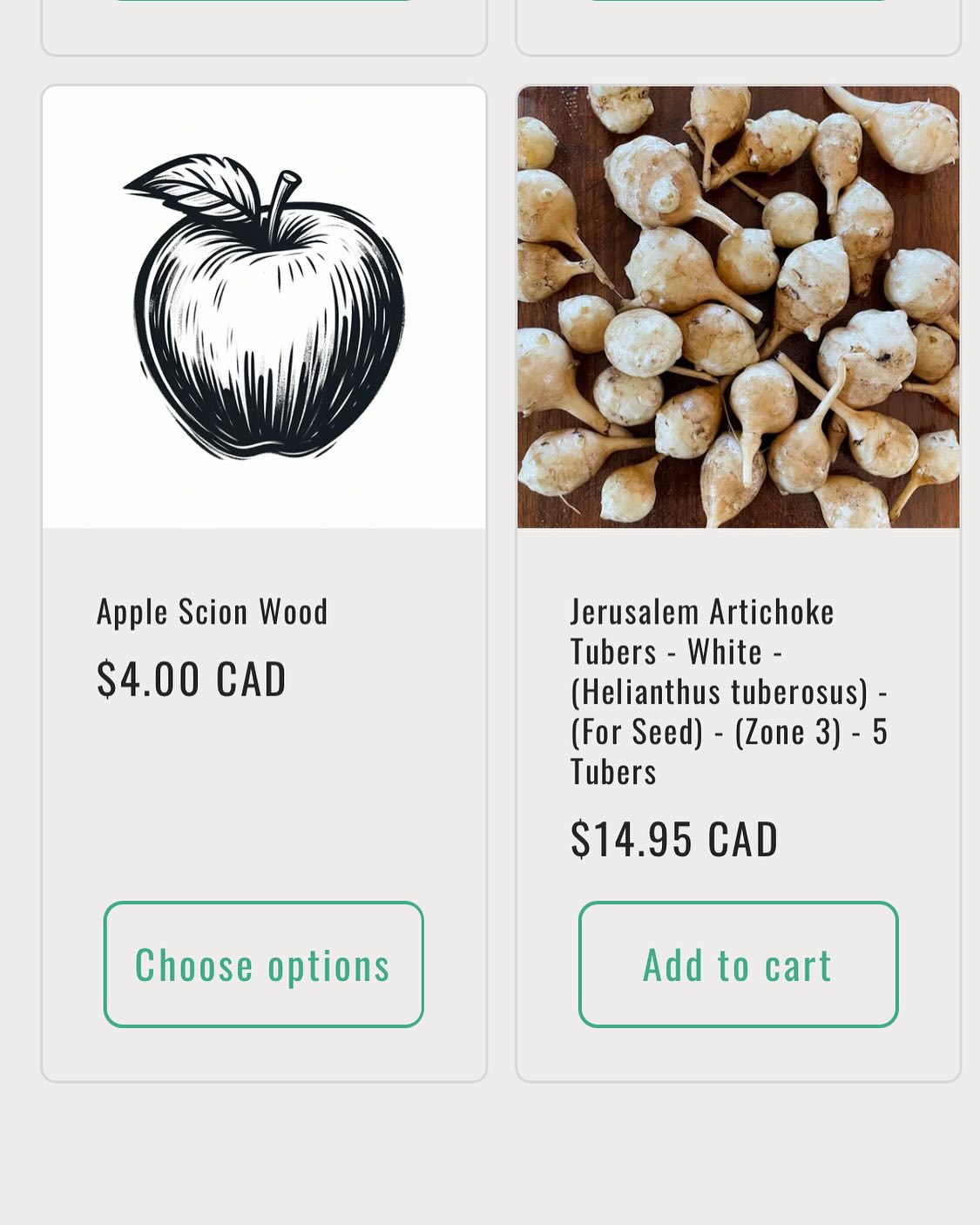The height and width of the screenshot is (1225, 980).
Task: Click the $14.95 CAD price
Action: tap(674, 839)
